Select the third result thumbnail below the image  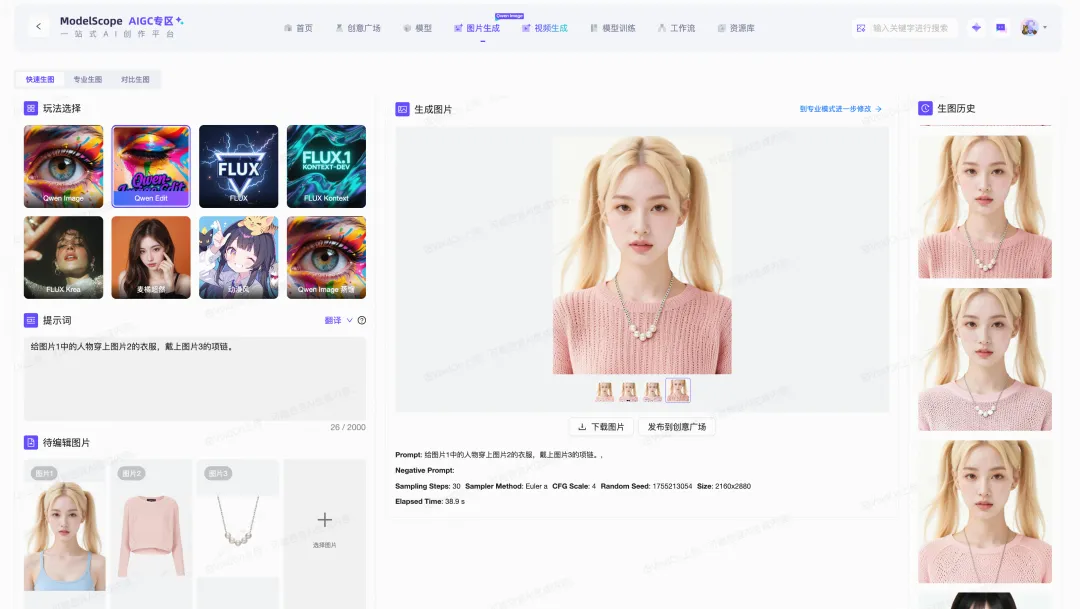click(x=653, y=391)
